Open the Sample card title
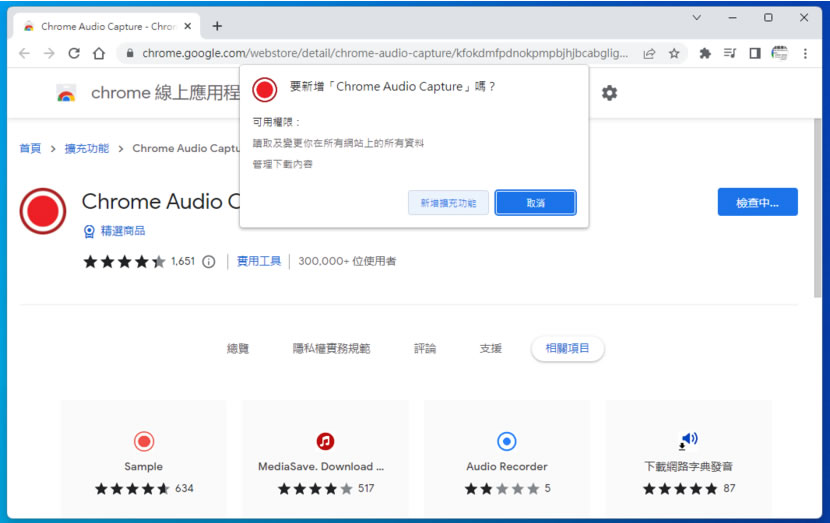 tap(143, 466)
